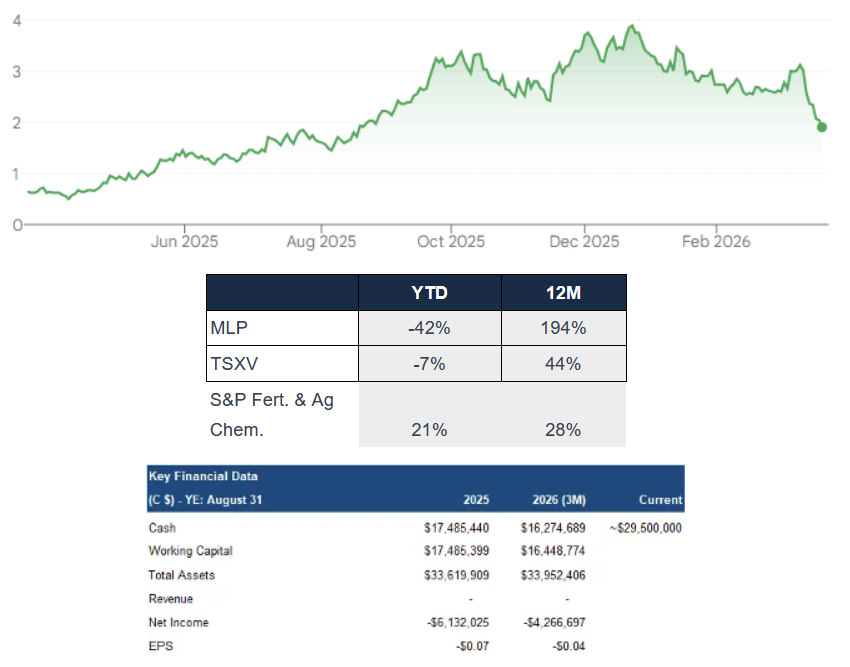This screenshot has width=850, height=667.
Task: Click the Feb 2026 axis label
Action: (x=717, y=241)
